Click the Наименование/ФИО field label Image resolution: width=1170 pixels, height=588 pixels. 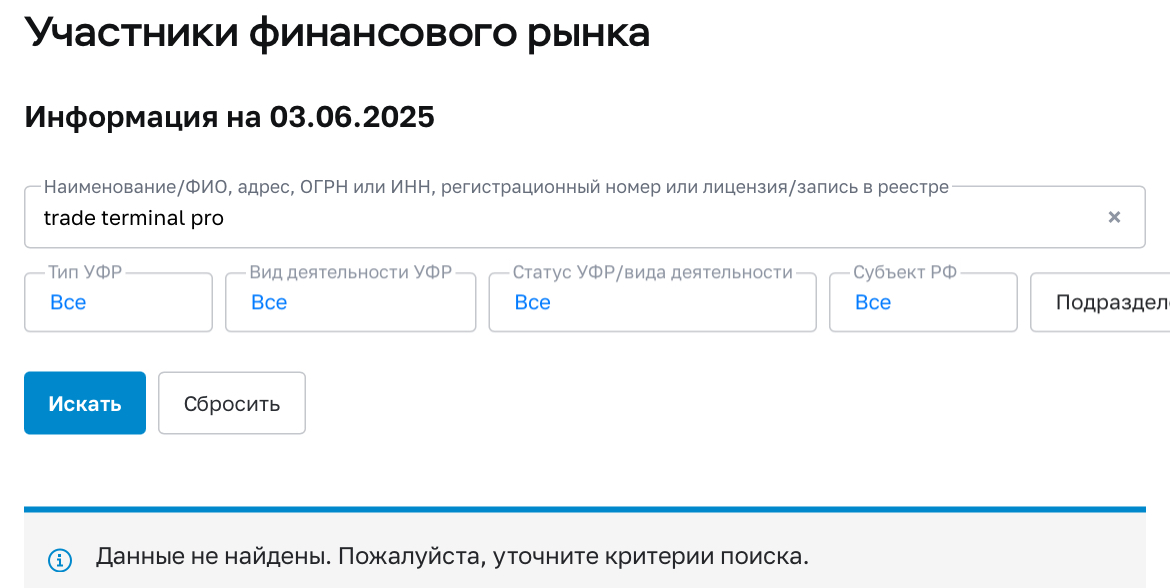[496, 187]
